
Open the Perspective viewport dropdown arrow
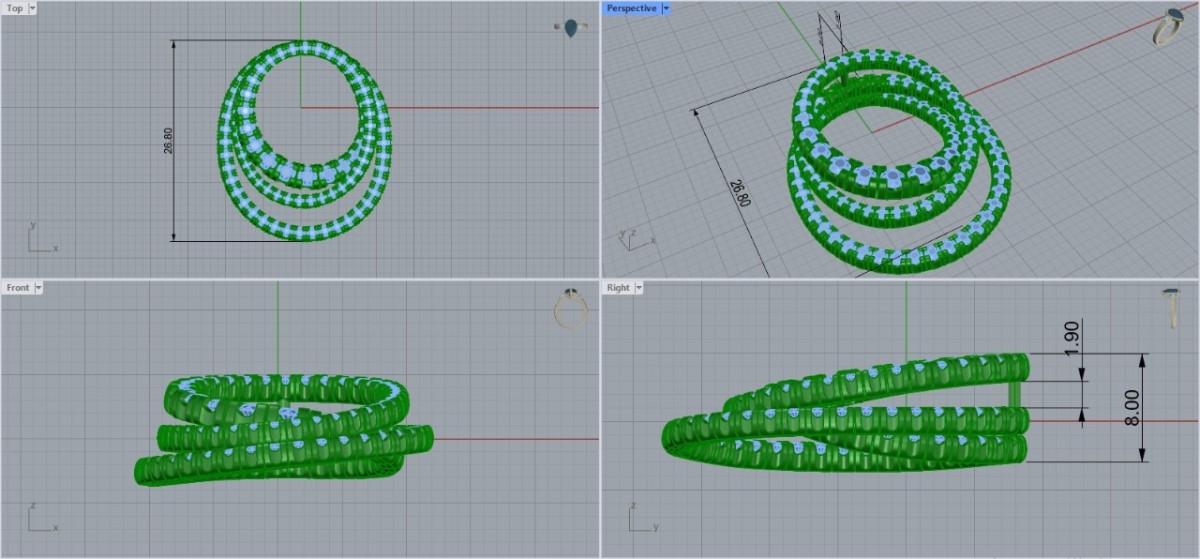click(666, 8)
